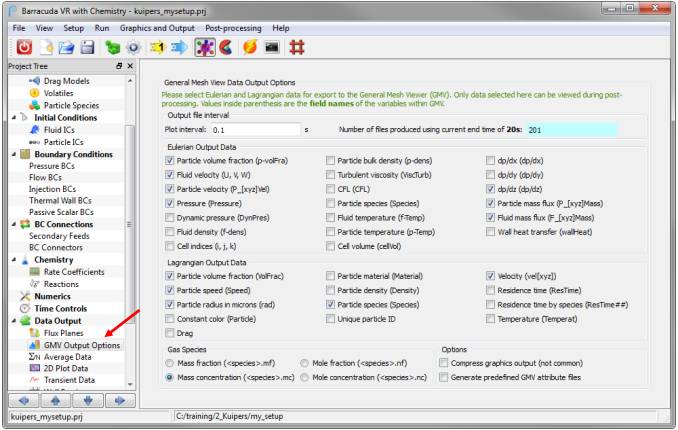Open the Post-processing menu
This screenshot has width=678, height=430.
pos(233,28)
